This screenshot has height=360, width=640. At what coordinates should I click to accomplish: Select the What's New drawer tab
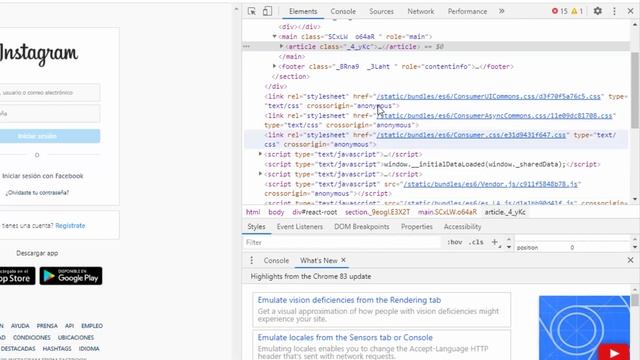319,260
